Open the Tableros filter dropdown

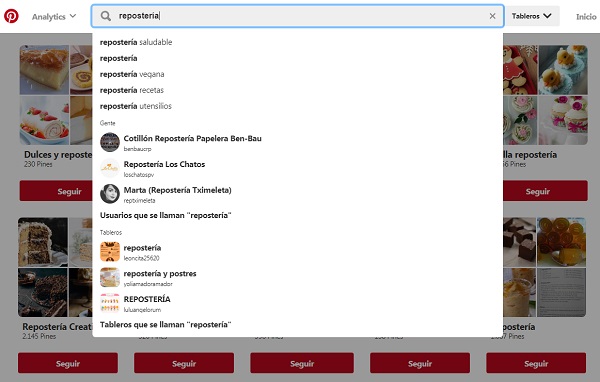point(532,16)
